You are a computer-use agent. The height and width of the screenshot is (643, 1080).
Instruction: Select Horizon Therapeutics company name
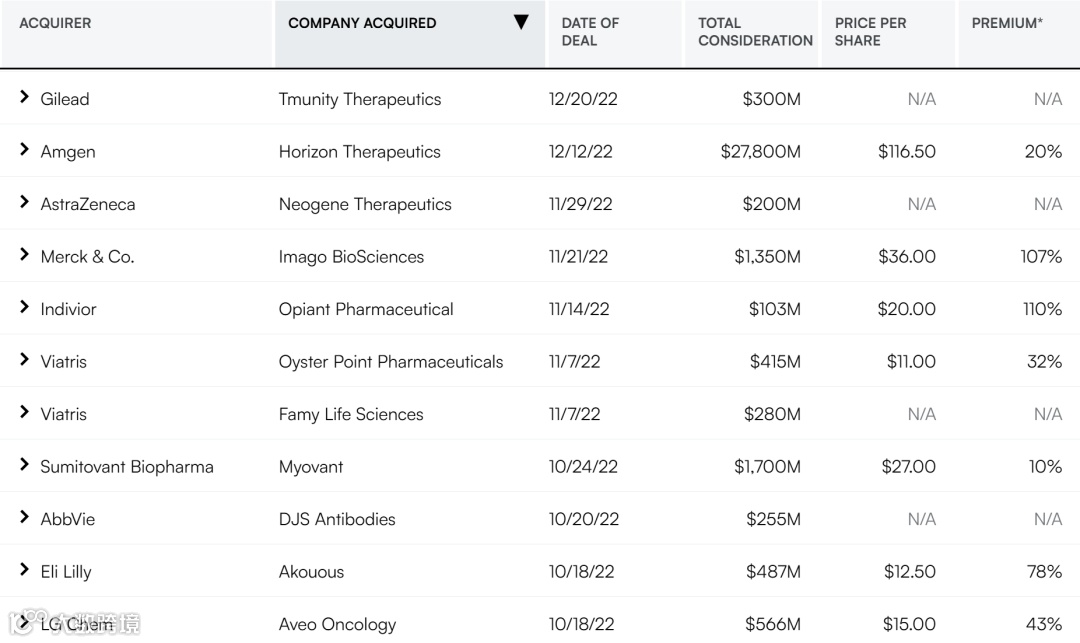(x=359, y=152)
